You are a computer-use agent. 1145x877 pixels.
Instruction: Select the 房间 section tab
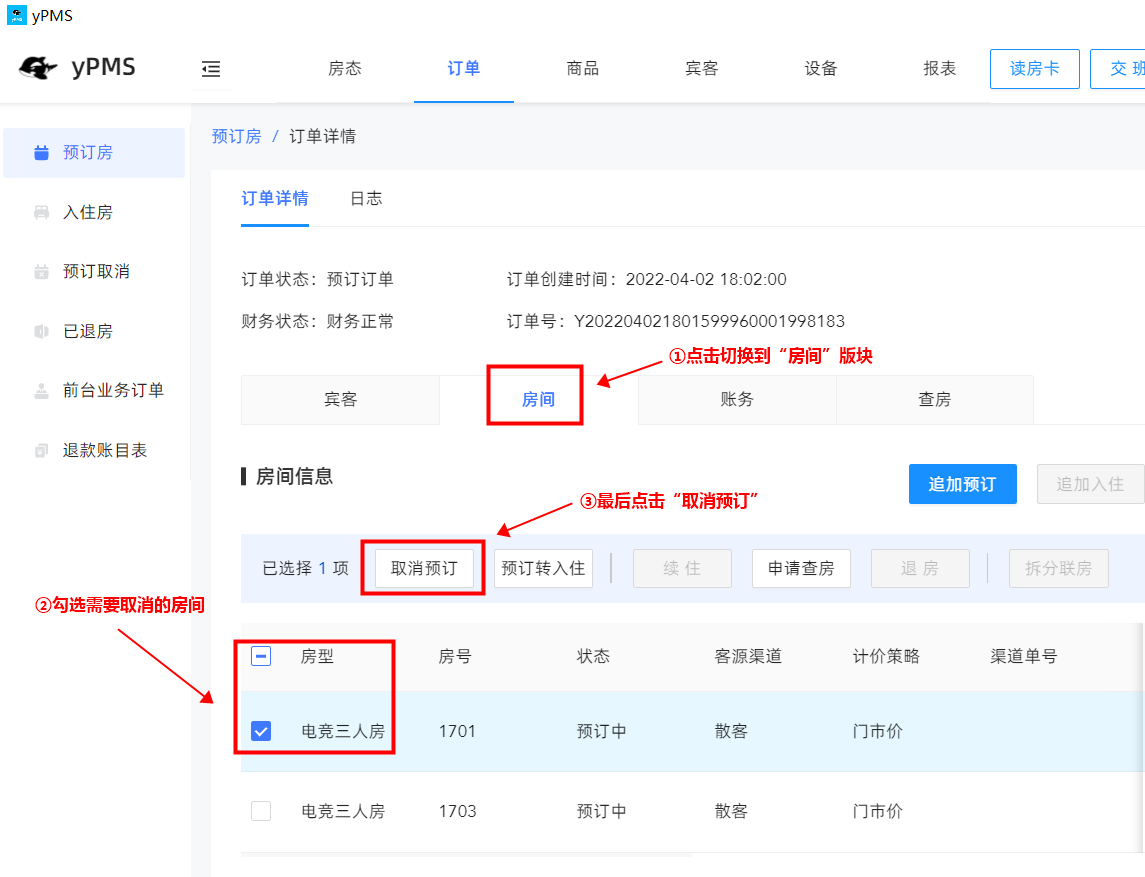coord(538,399)
